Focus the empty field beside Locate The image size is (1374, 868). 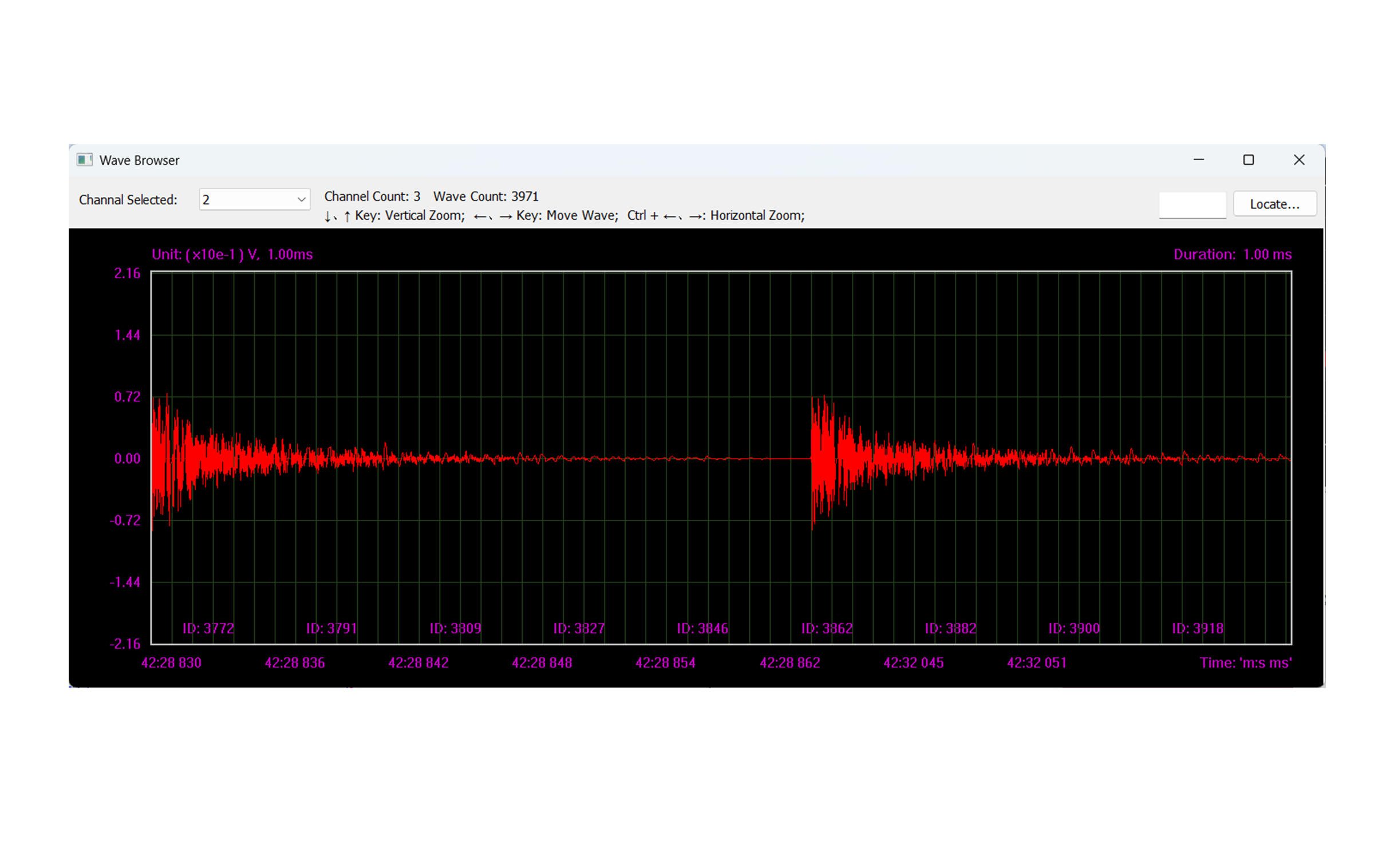[1192, 204]
